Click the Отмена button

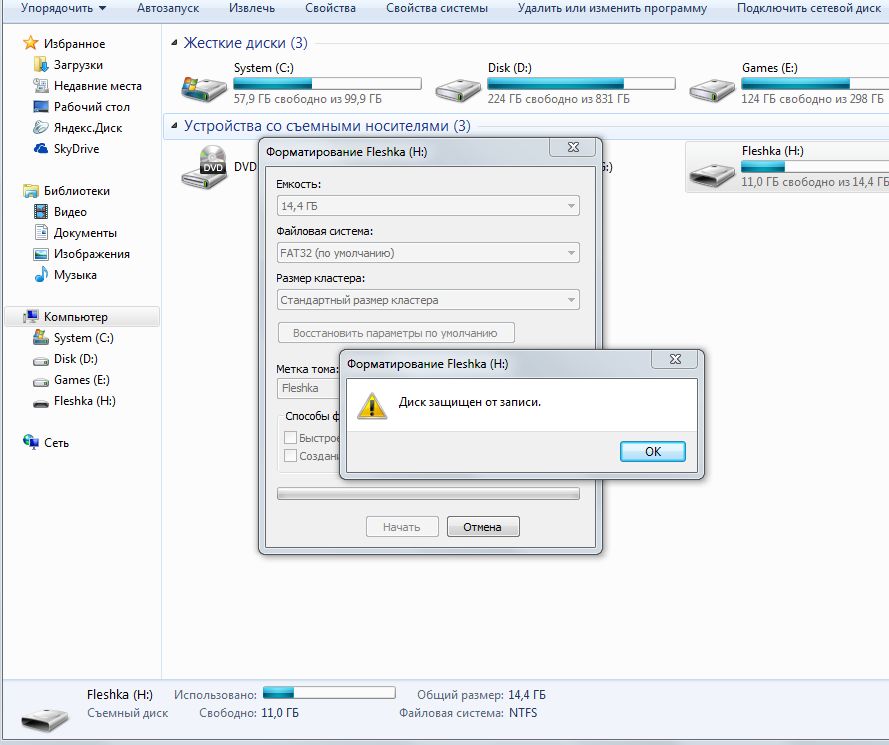(x=482, y=527)
